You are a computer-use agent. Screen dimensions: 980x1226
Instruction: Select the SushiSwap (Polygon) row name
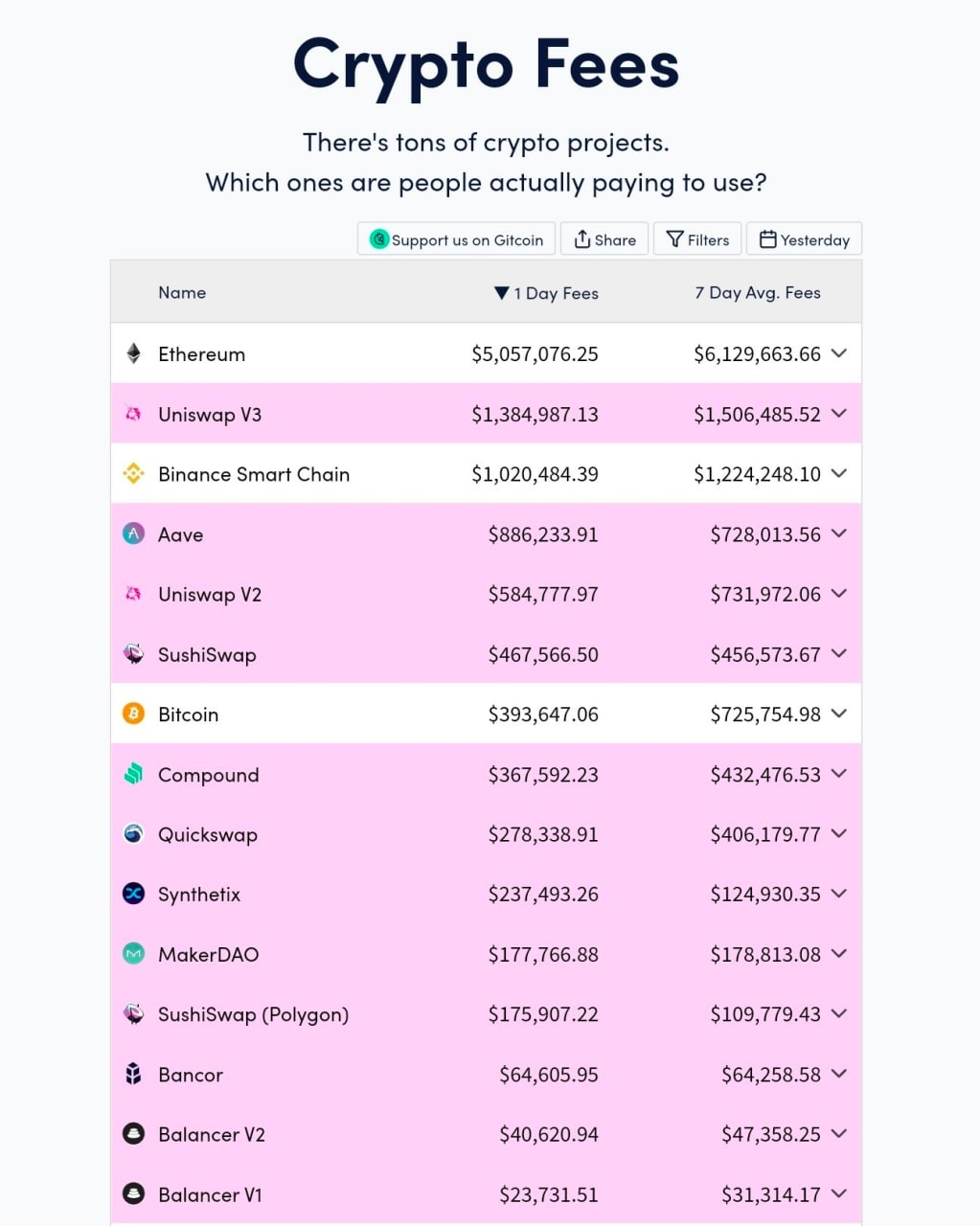coord(253,1014)
